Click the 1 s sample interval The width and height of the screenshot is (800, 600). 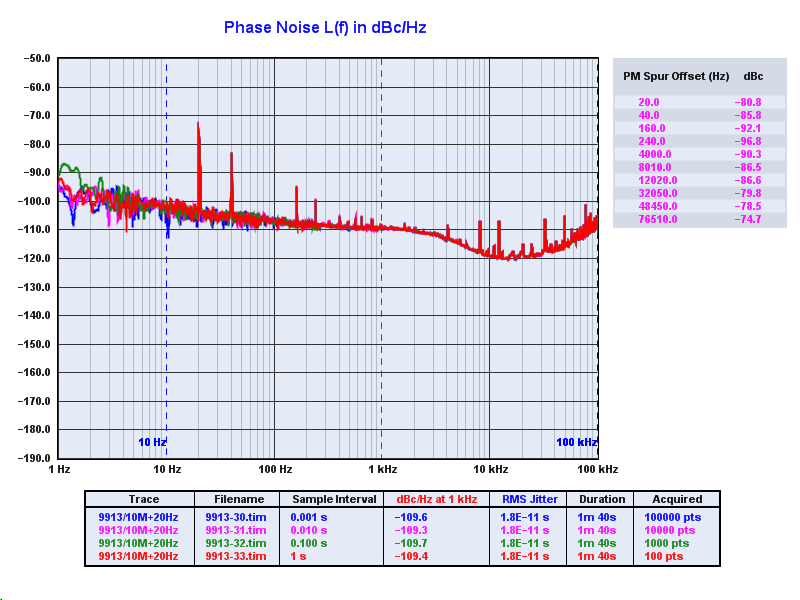point(298,557)
